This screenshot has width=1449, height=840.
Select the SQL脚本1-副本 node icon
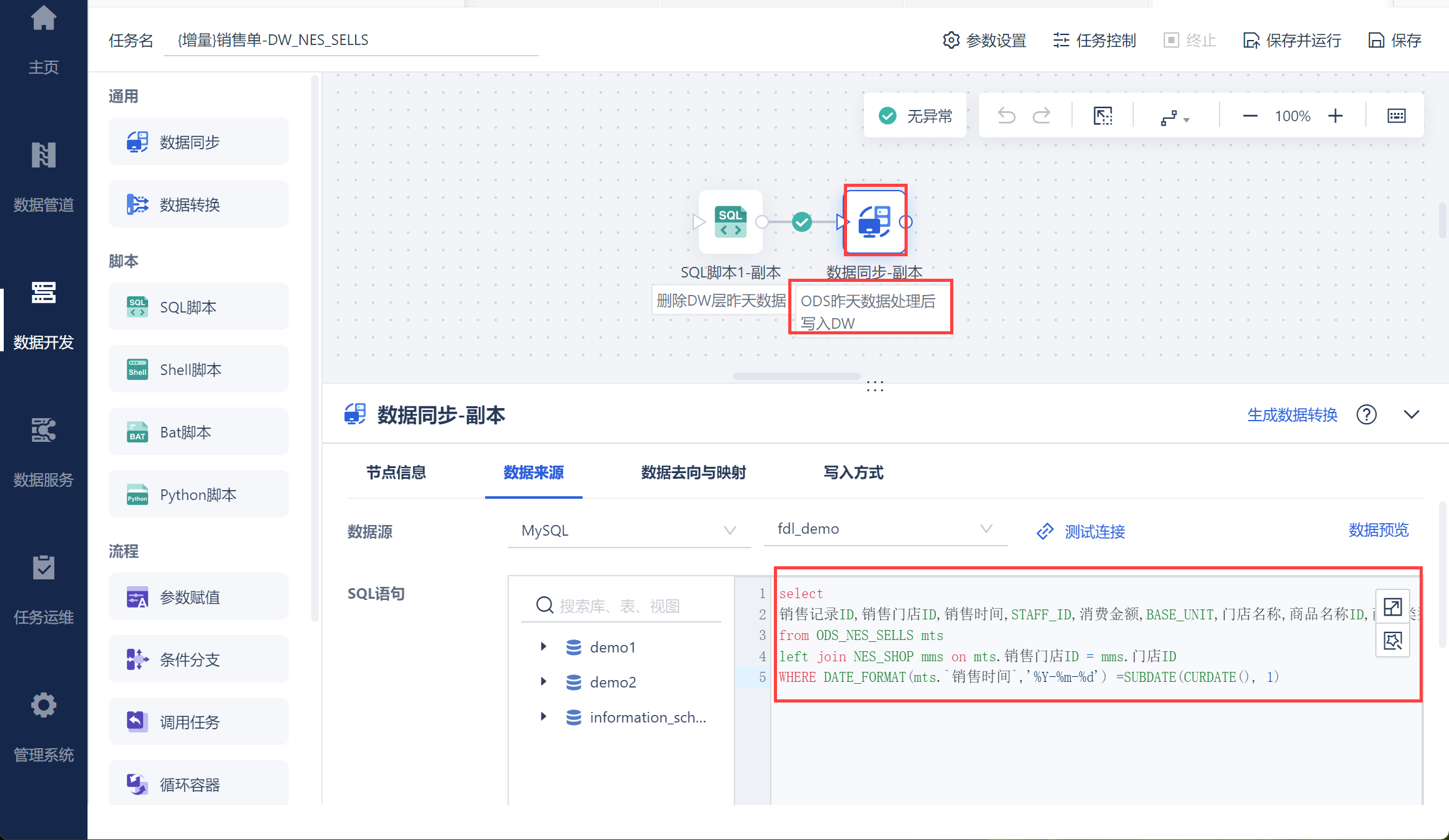(730, 222)
